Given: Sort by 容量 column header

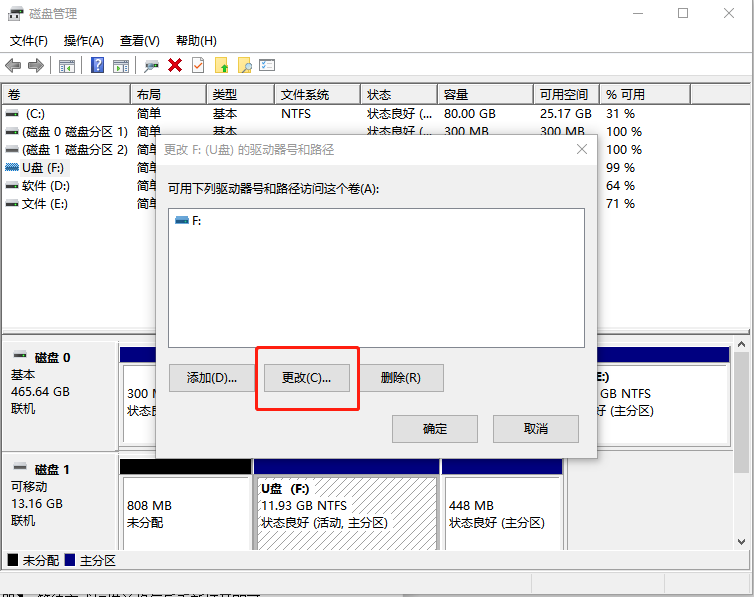Looking at the screenshot, I should click(x=486, y=95).
